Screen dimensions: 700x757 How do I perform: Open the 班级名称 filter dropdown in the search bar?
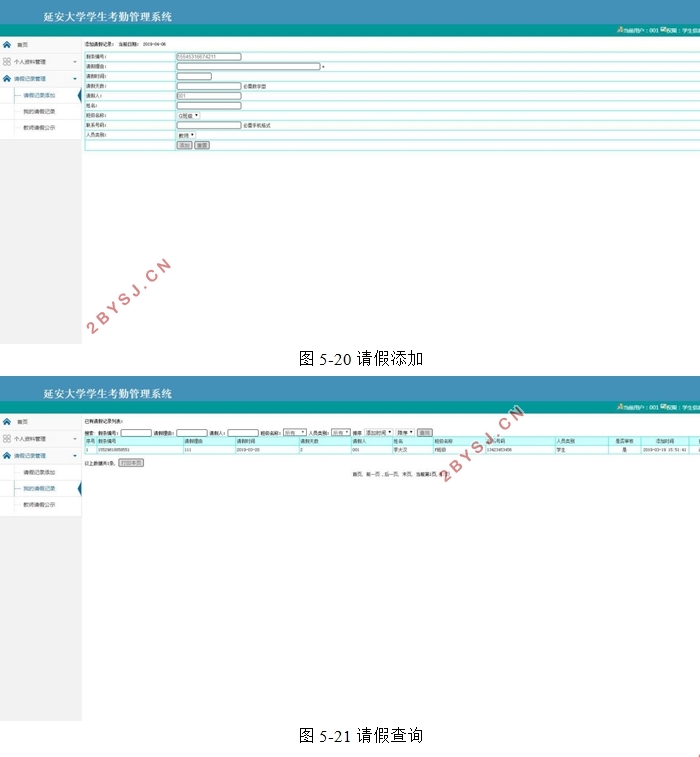click(x=294, y=433)
